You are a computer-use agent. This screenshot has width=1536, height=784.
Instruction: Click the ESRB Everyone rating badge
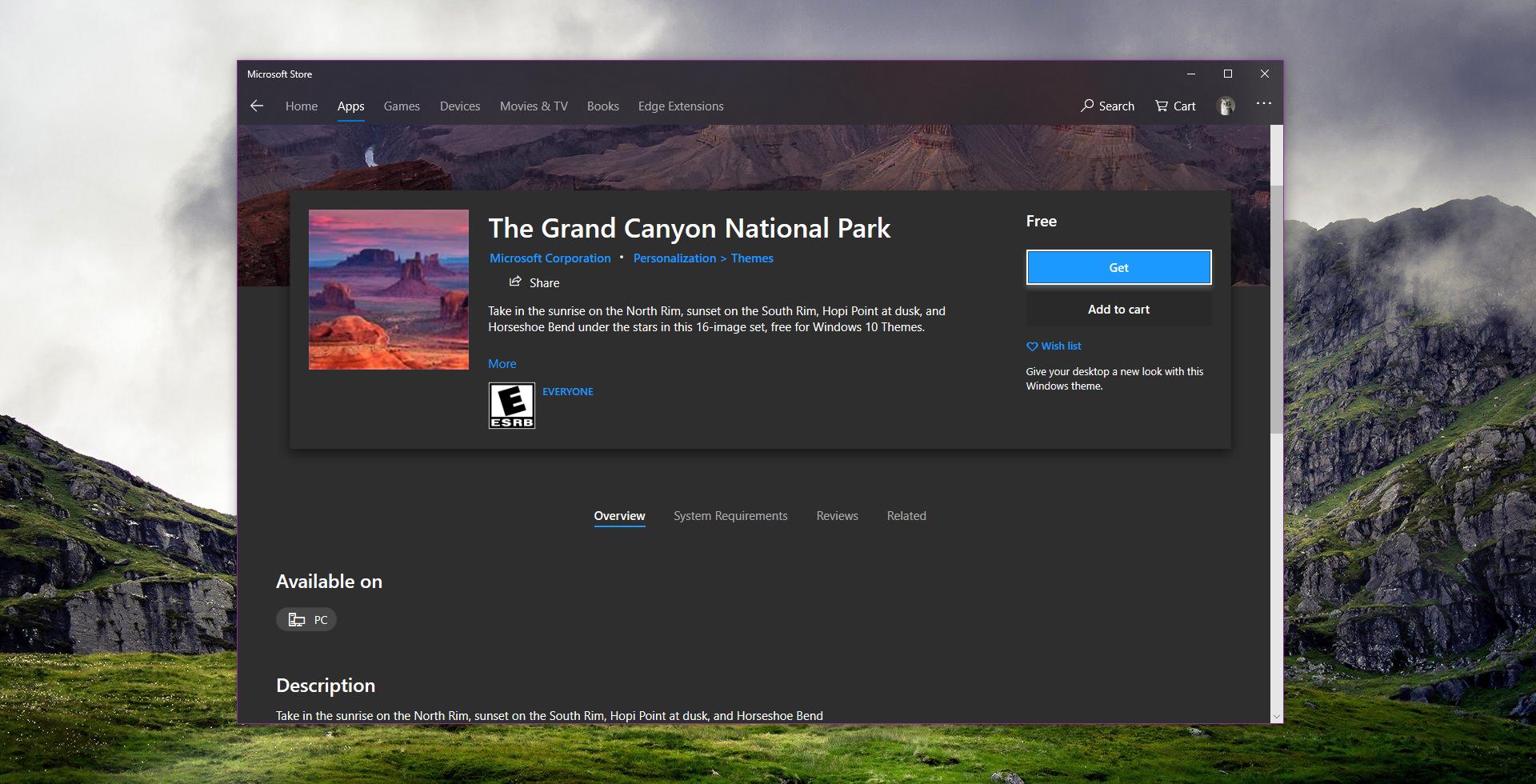coord(512,406)
